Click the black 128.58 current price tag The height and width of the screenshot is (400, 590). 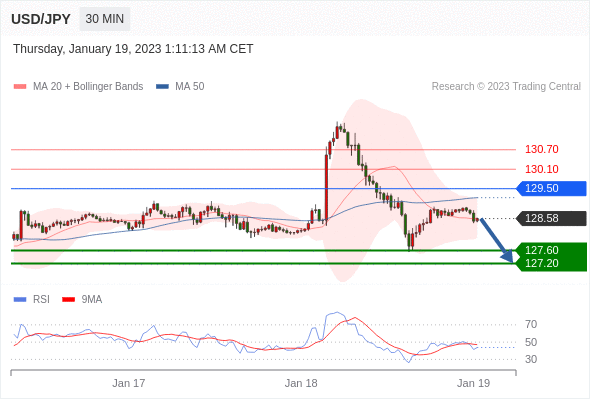[x=551, y=218]
